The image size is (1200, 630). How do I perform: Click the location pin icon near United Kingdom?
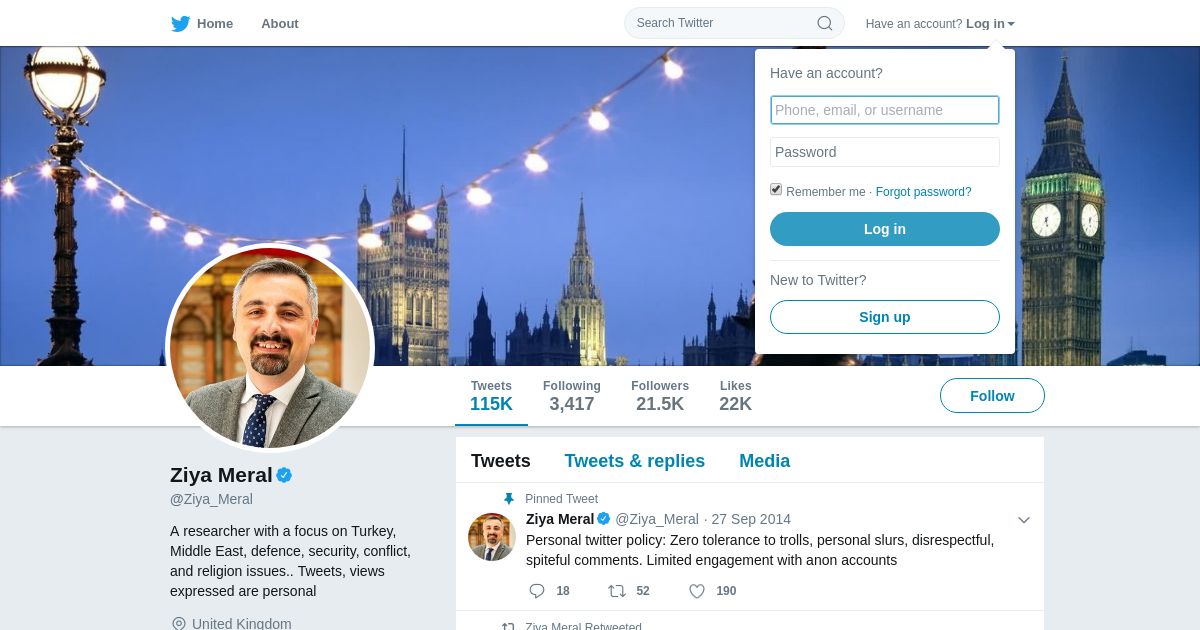click(x=179, y=624)
